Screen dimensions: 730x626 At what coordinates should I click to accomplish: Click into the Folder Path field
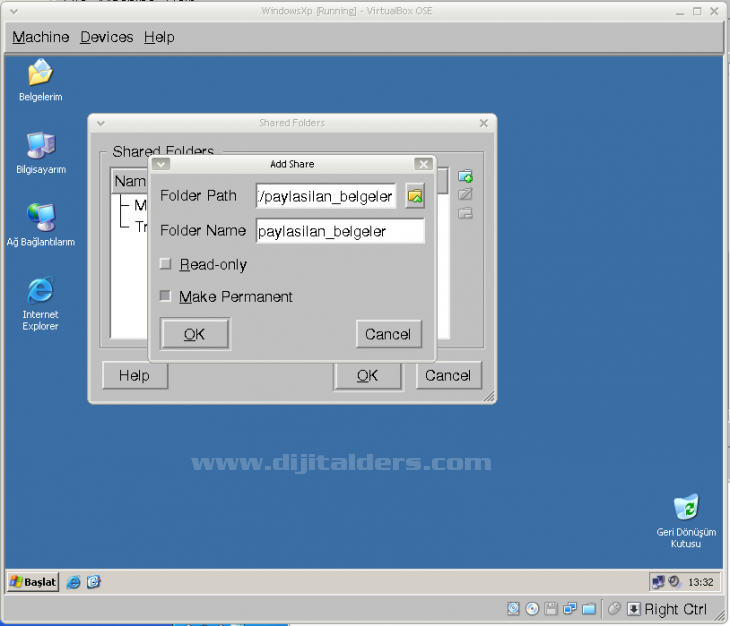pos(325,196)
